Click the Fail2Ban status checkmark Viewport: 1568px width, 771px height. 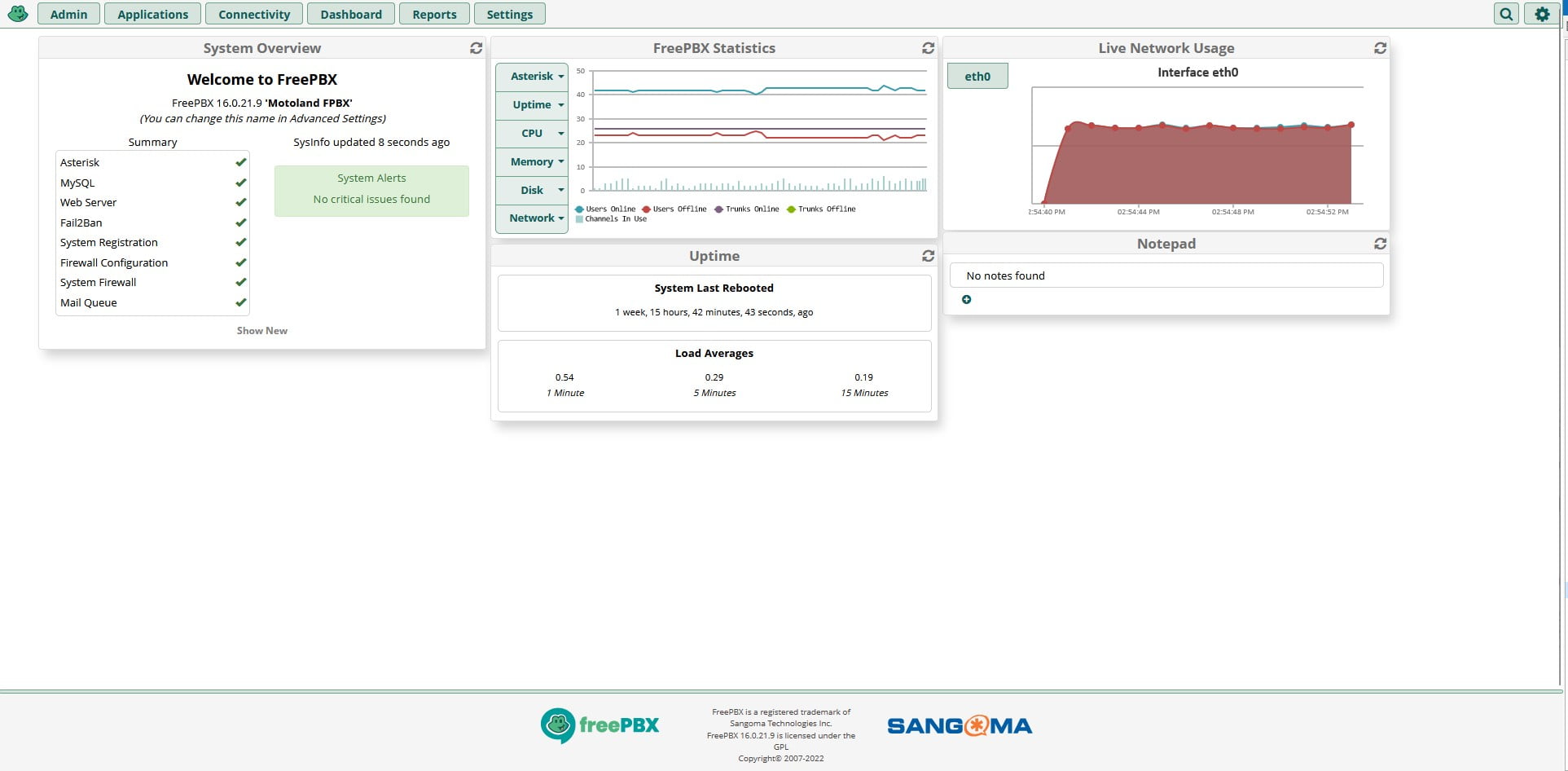(x=241, y=222)
